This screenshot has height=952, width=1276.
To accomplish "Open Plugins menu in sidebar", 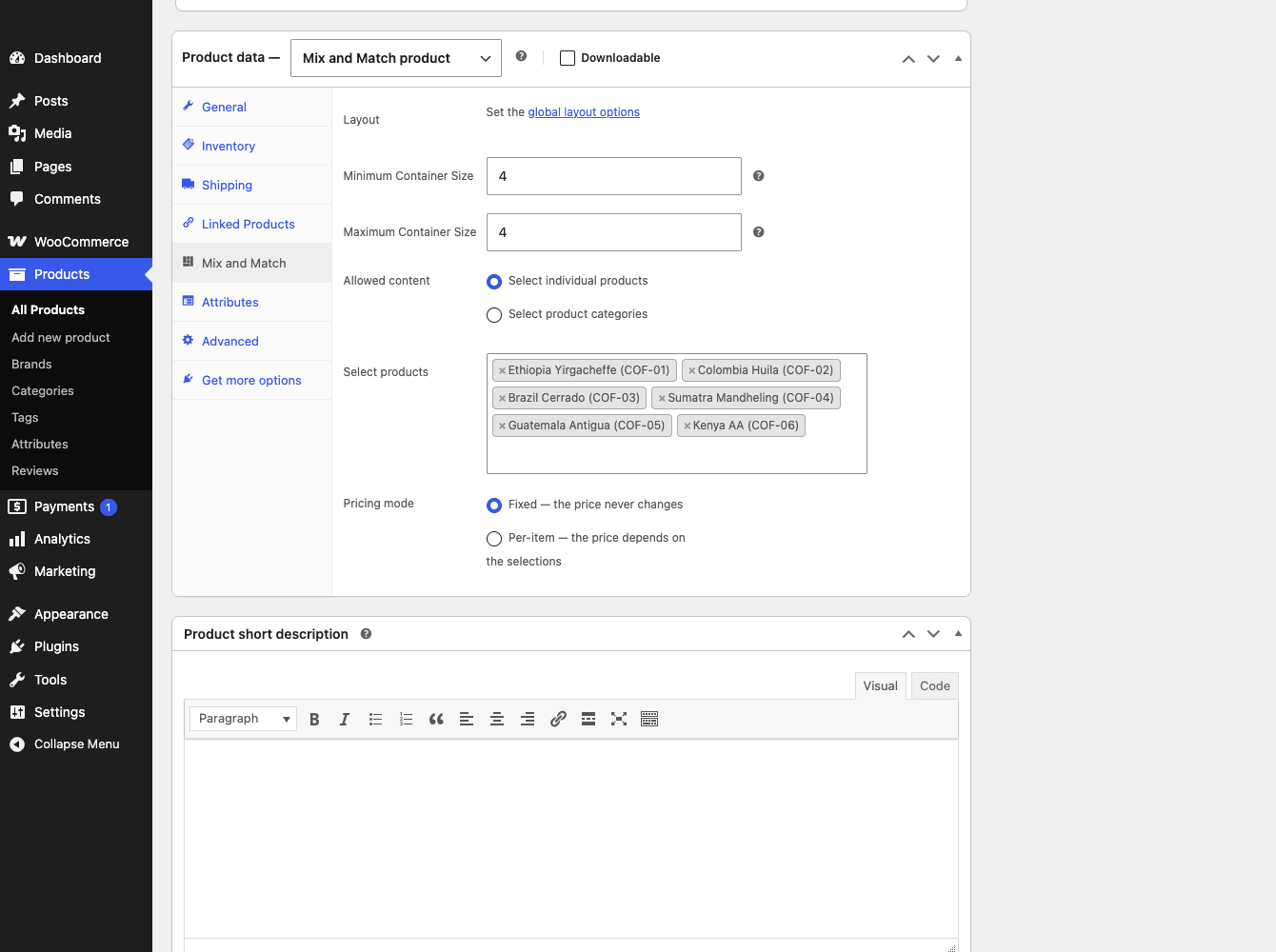I will click(x=76, y=646).
